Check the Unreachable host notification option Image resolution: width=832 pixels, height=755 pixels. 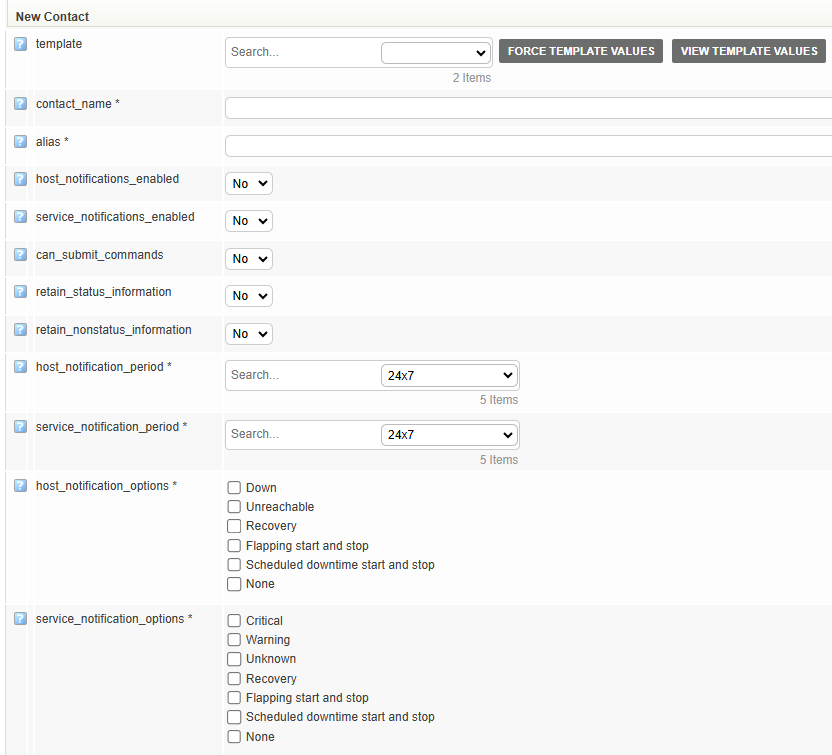tap(234, 507)
